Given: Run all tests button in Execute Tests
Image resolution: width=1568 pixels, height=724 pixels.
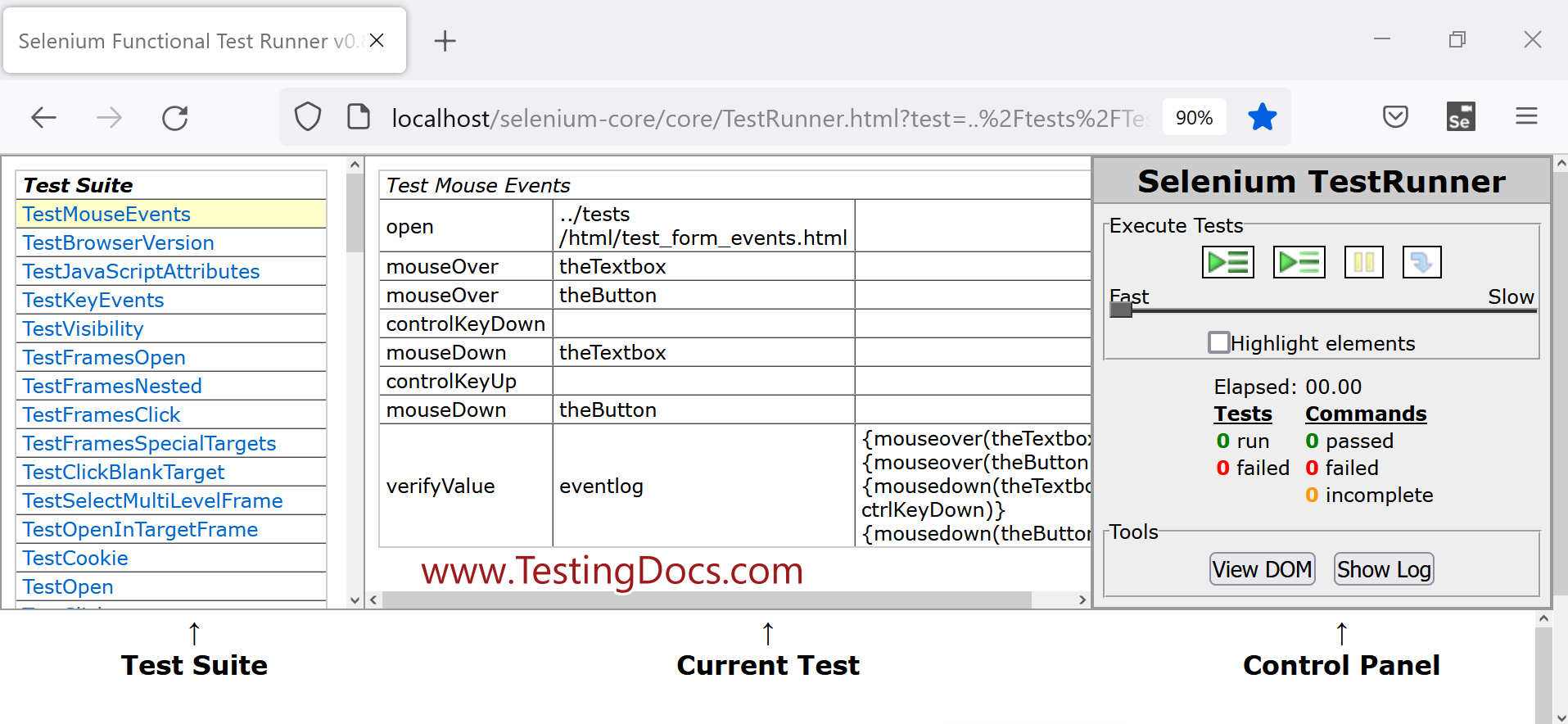Looking at the screenshot, I should 1227,263.
